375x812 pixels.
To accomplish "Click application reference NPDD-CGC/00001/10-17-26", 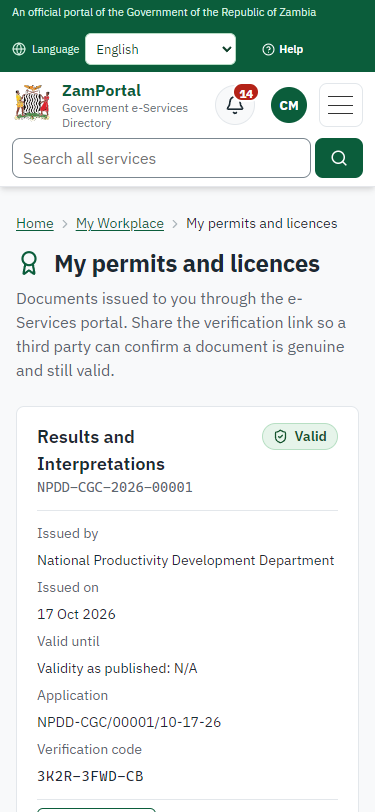I will (x=129, y=722).
